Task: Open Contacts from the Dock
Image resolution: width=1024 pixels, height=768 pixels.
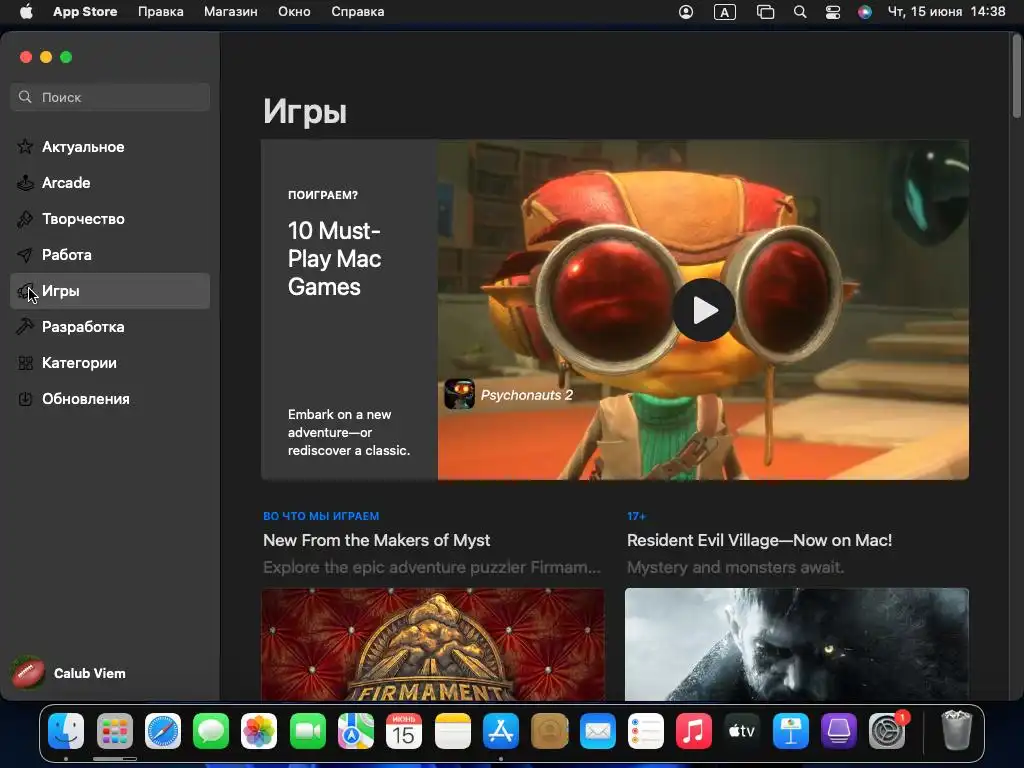Action: [549, 731]
